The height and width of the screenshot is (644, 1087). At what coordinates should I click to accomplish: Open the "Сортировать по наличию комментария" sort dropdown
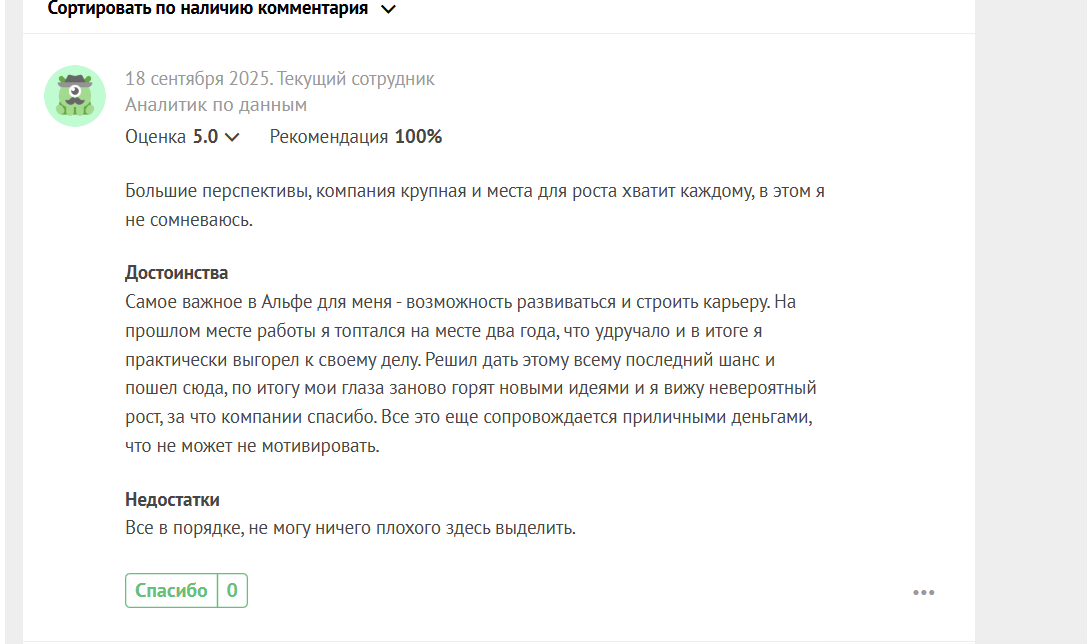pyautogui.click(x=221, y=9)
